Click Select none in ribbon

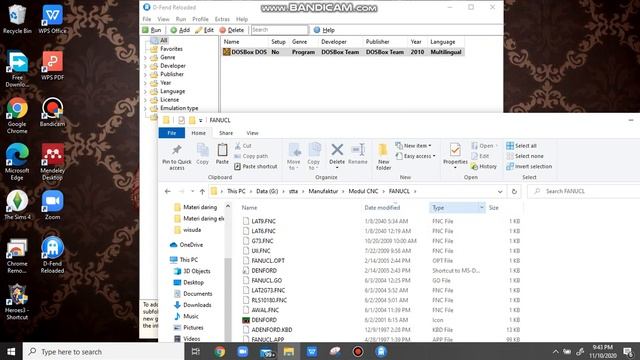point(524,156)
